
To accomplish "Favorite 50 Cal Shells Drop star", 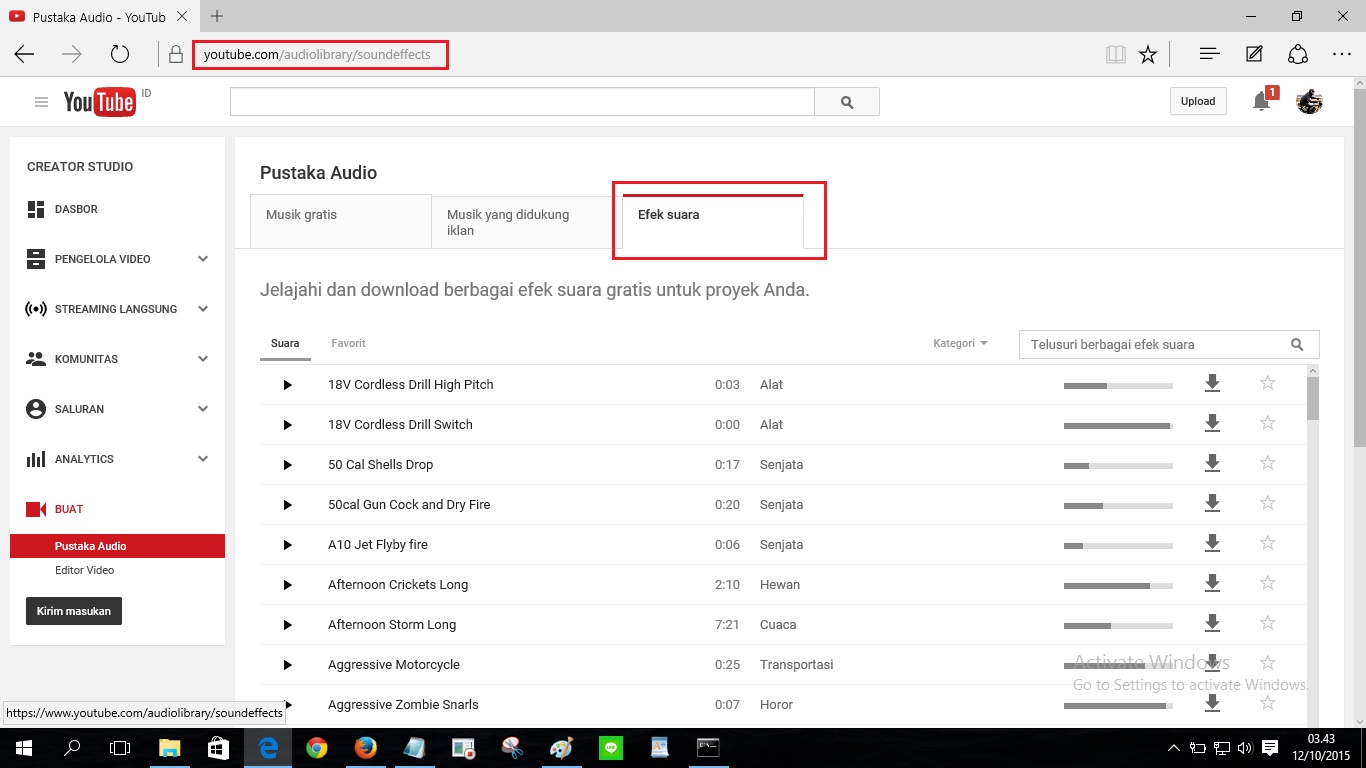I will [x=1268, y=463].
